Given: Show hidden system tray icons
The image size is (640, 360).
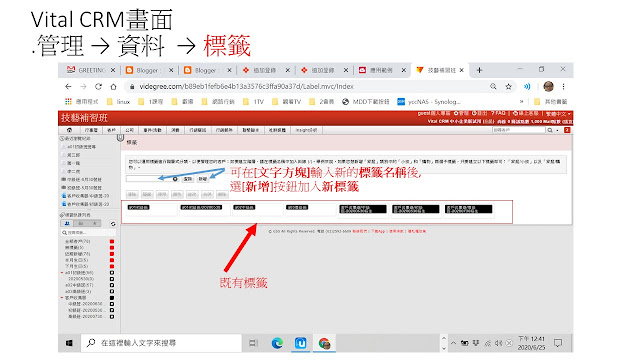Looking at the screenshot, I should coord(453,343).
